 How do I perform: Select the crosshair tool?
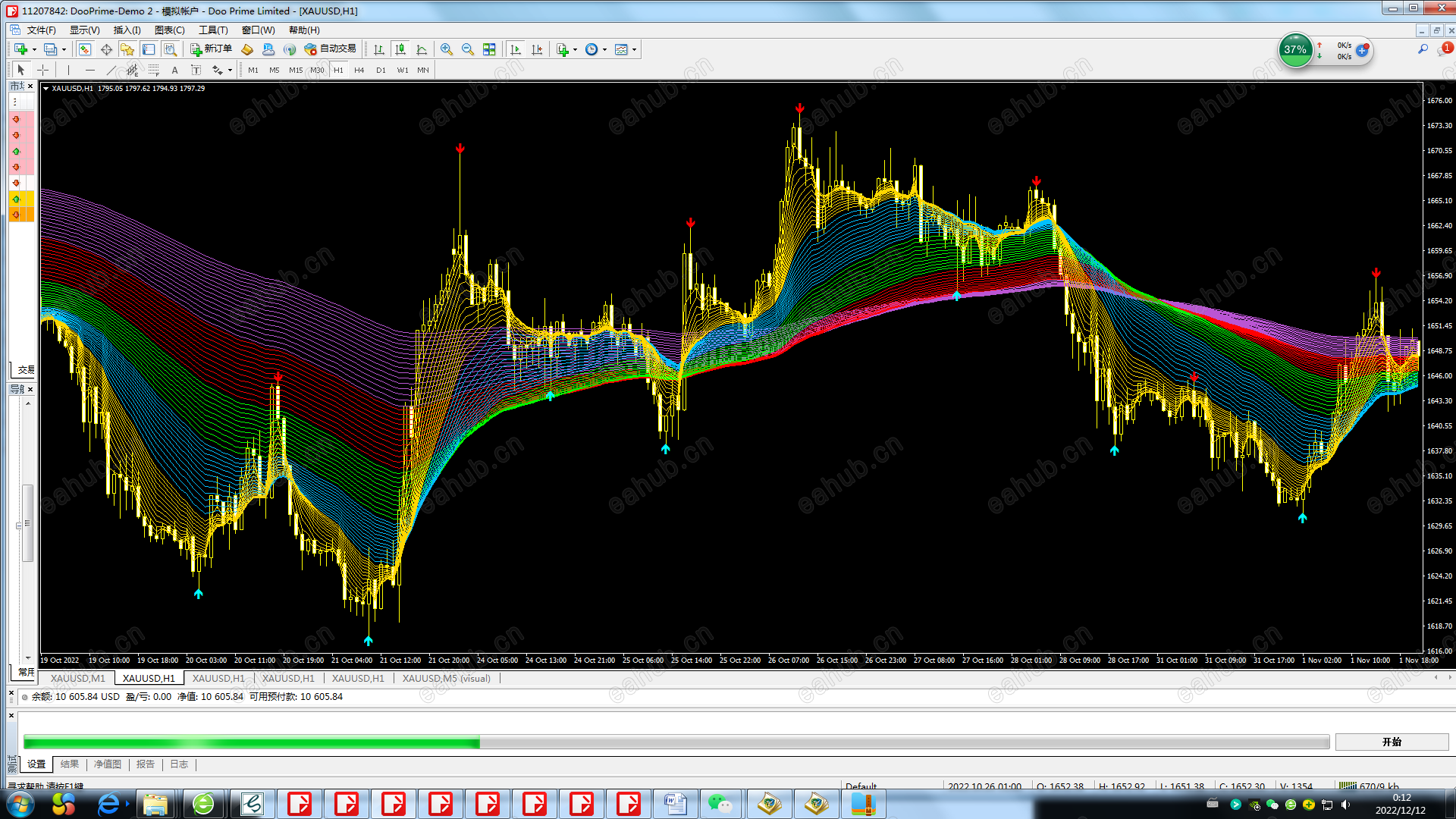point(43,70)
